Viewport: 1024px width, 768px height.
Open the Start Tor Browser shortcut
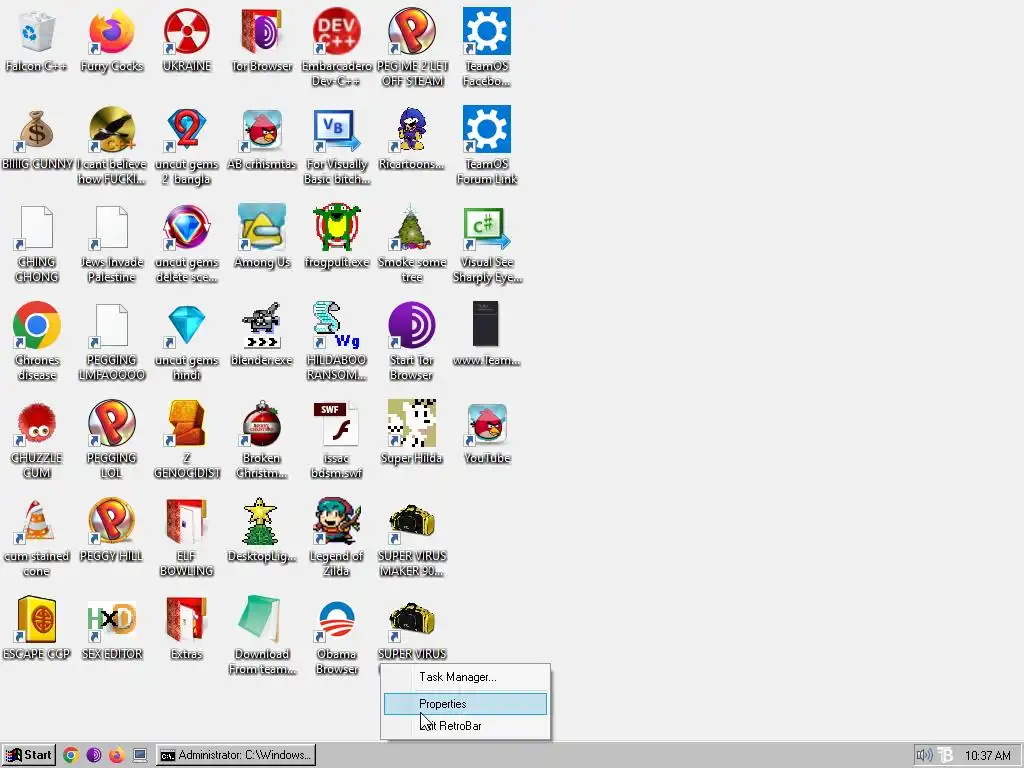(411, 325)
